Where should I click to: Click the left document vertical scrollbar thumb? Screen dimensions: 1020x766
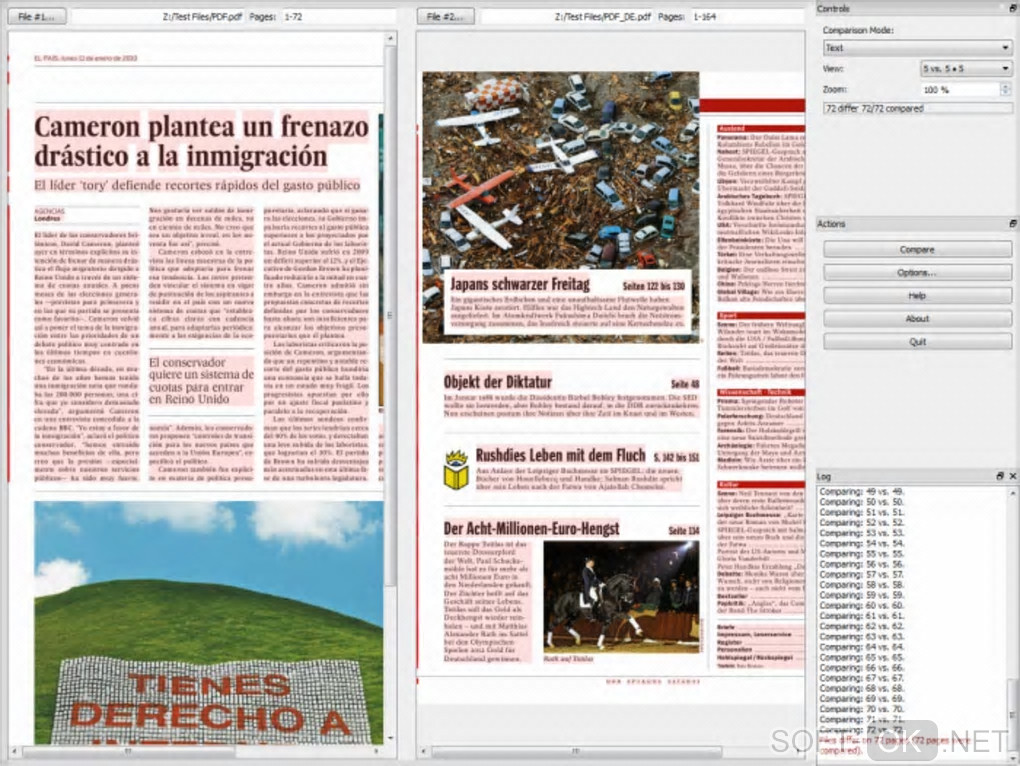click(390, 315)
